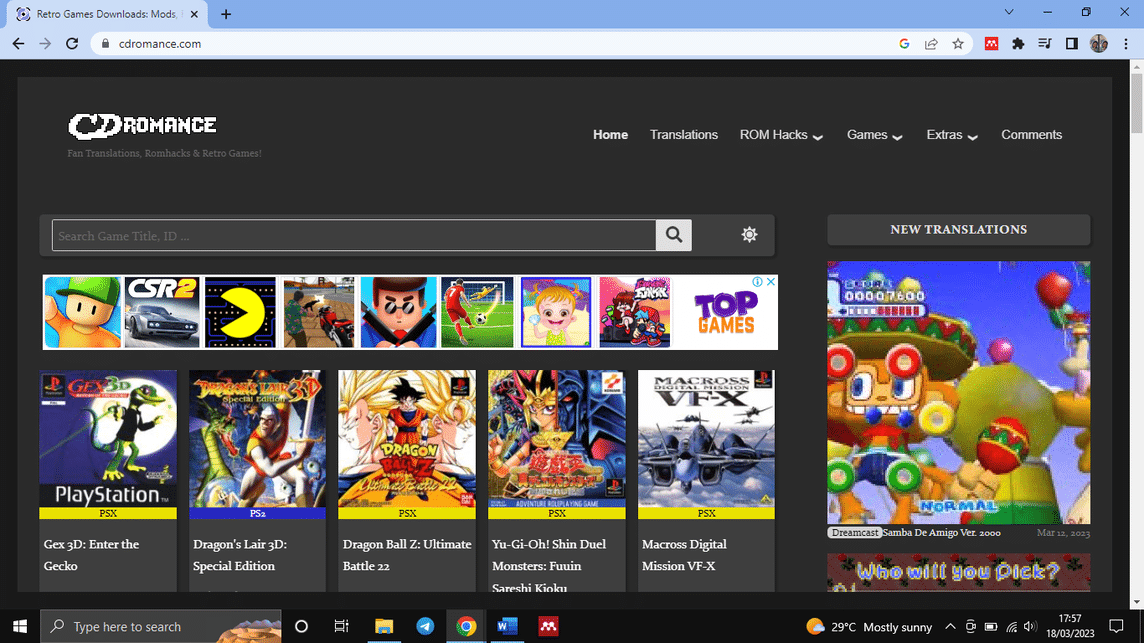Click the address bar URL cdromance.com
Screen dimensions: 1144x643
click(x=160, y=44)
